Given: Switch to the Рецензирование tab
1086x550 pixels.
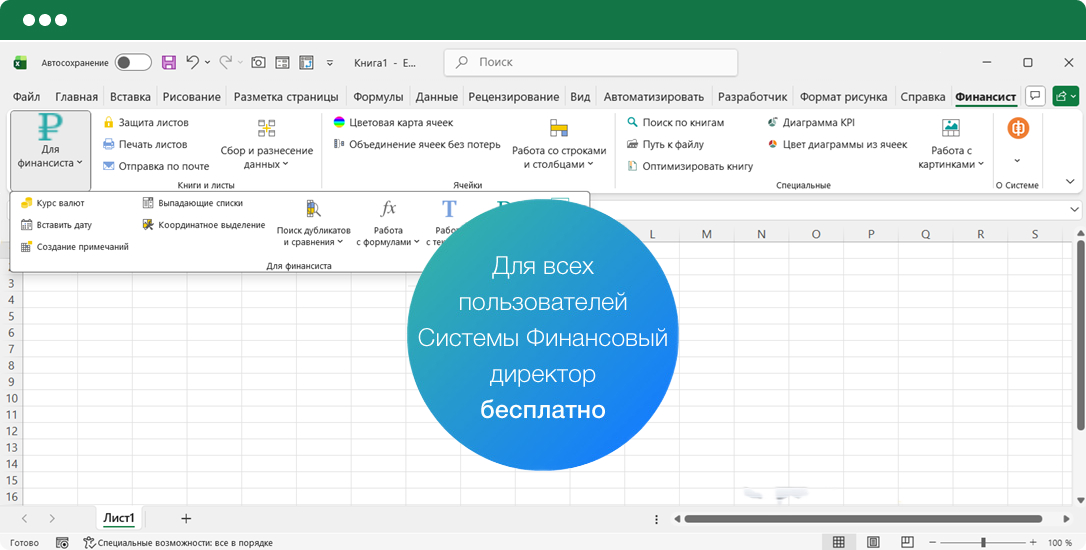Looking at the screenshot, I should click(514, 97).
